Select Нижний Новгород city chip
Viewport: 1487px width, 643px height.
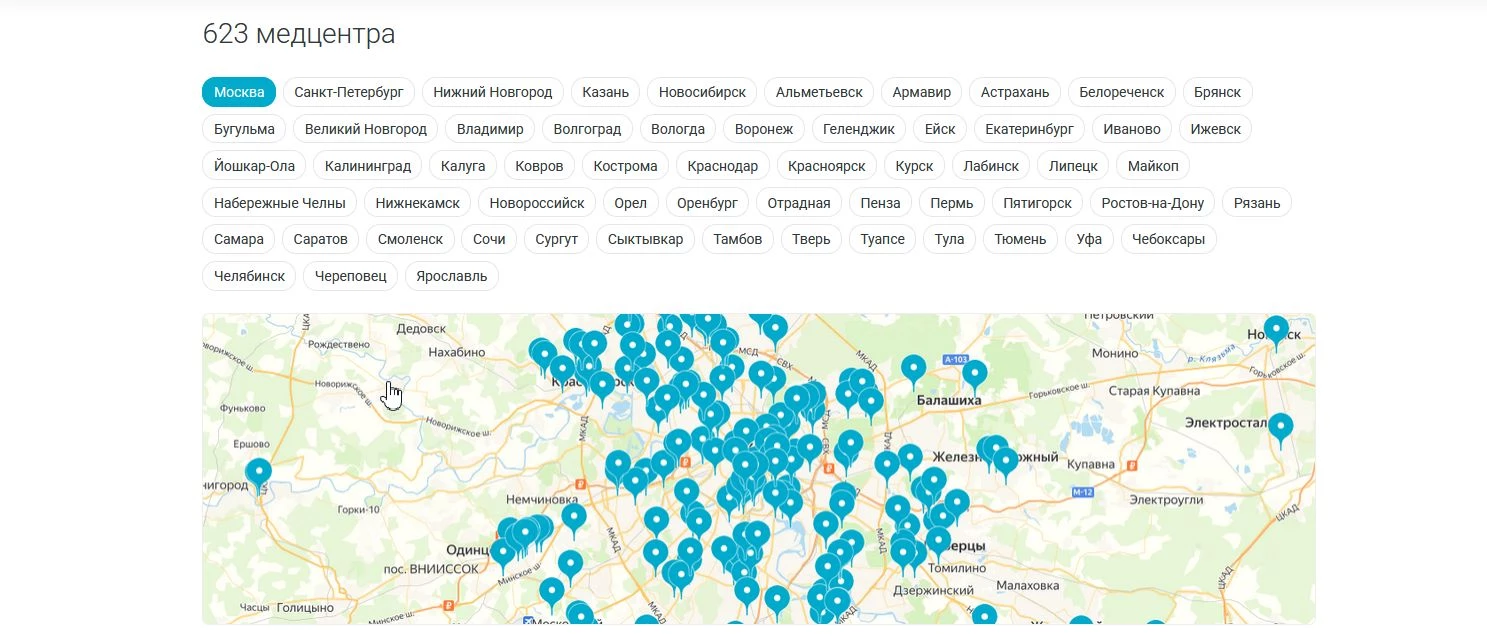coord(493,92)
